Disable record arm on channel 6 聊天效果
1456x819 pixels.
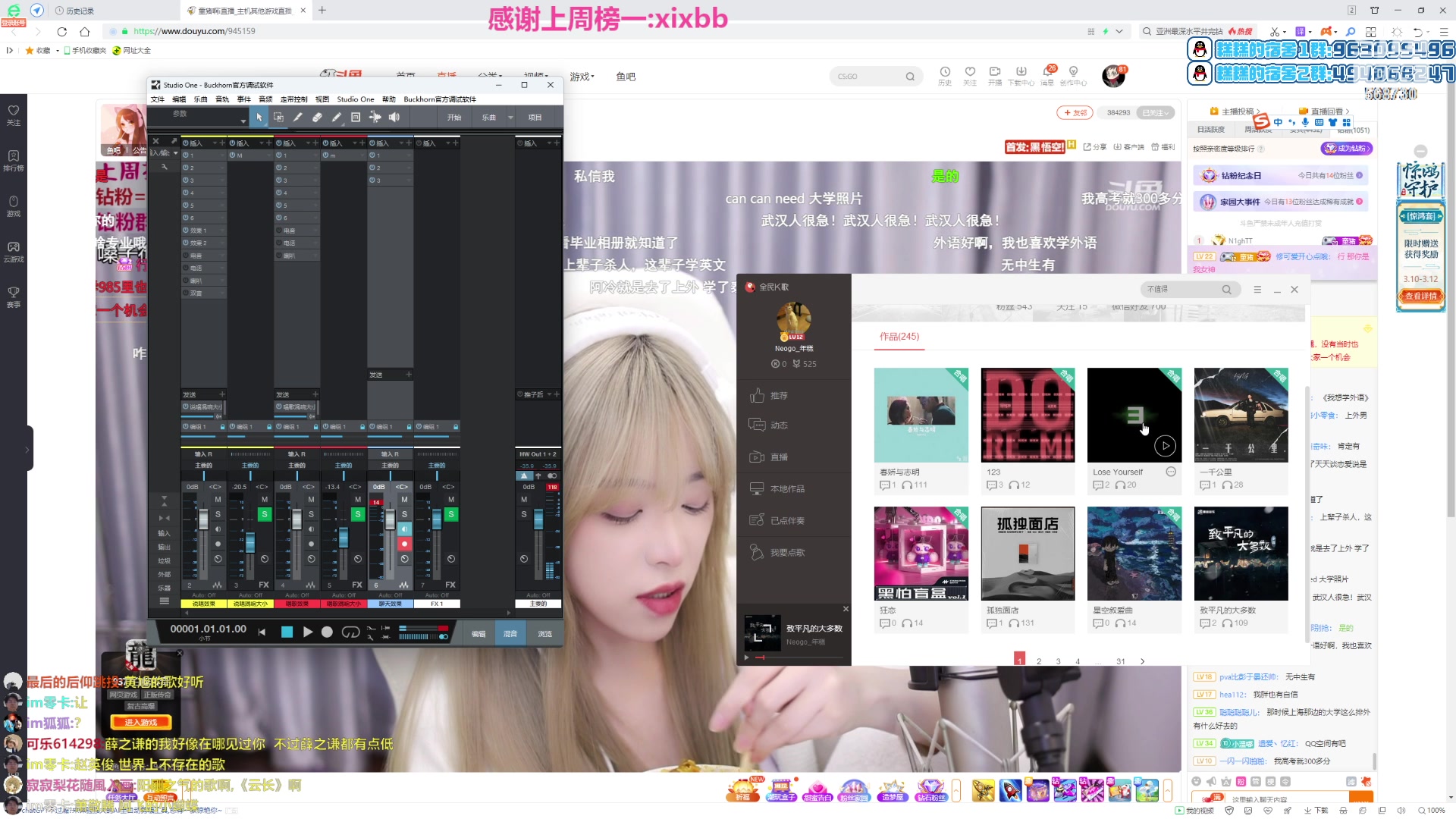(x=404, y=544)
